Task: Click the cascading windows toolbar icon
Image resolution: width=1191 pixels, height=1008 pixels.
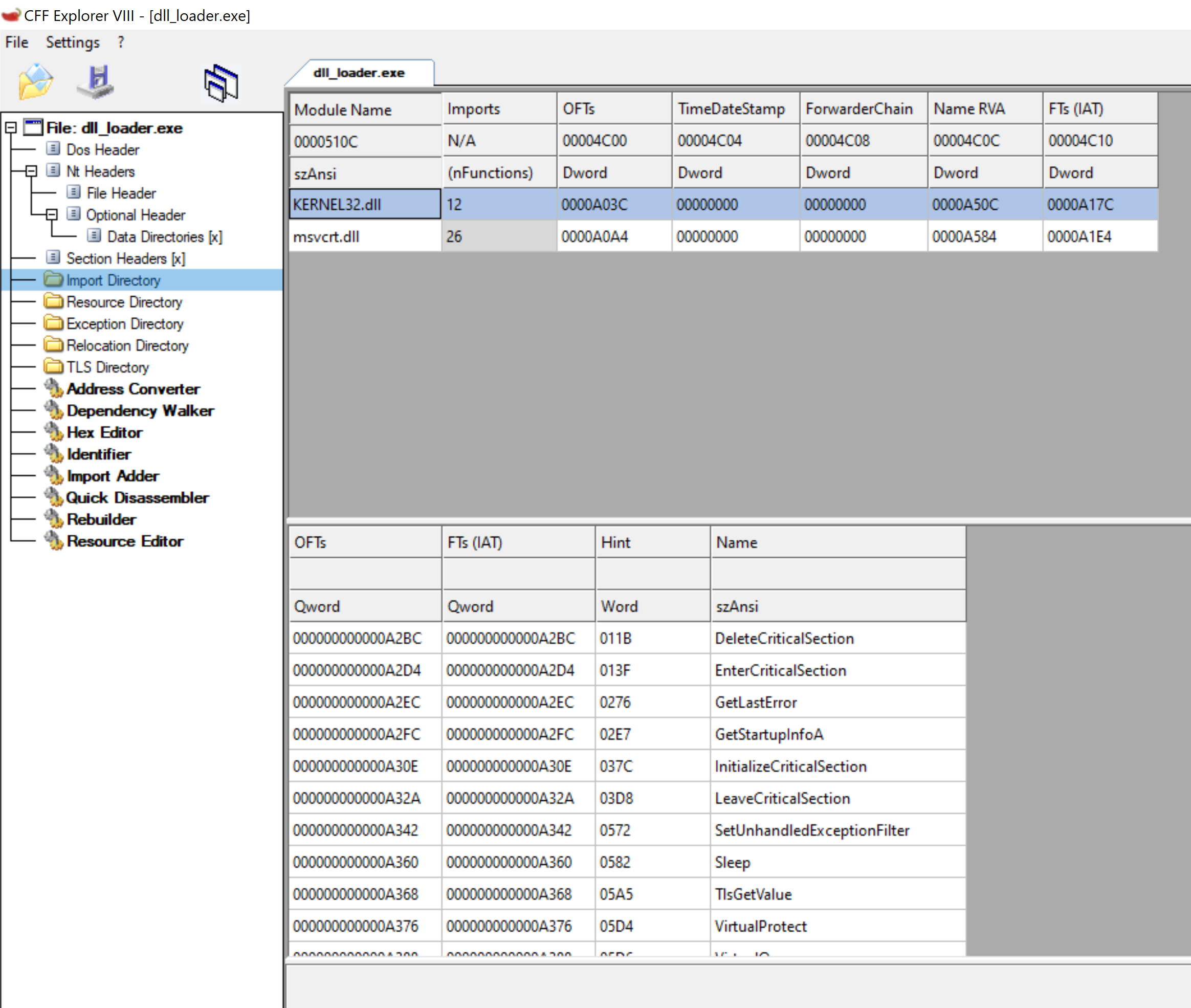Action: pos(221,83)
